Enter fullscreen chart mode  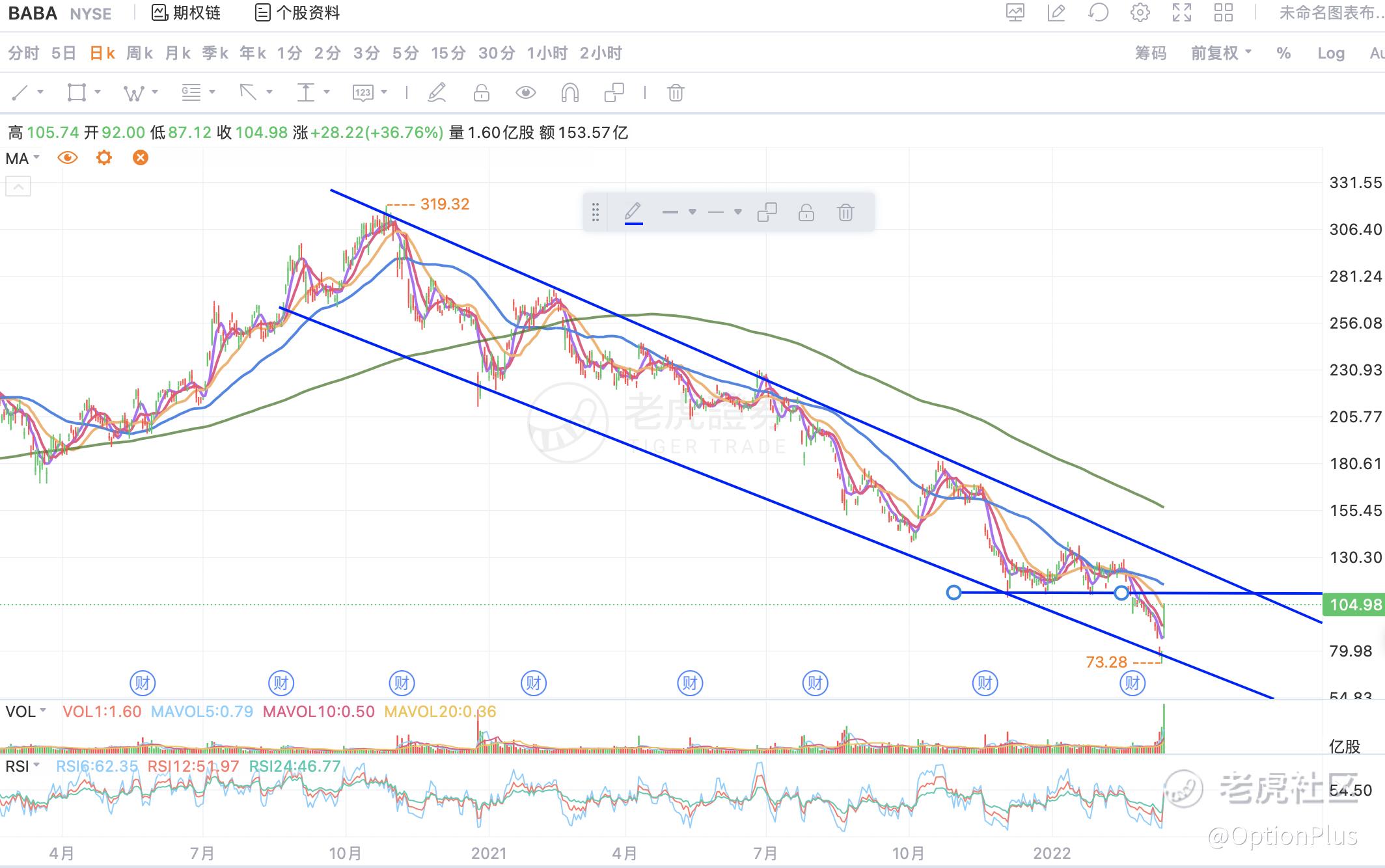[x=1182, y=13]
